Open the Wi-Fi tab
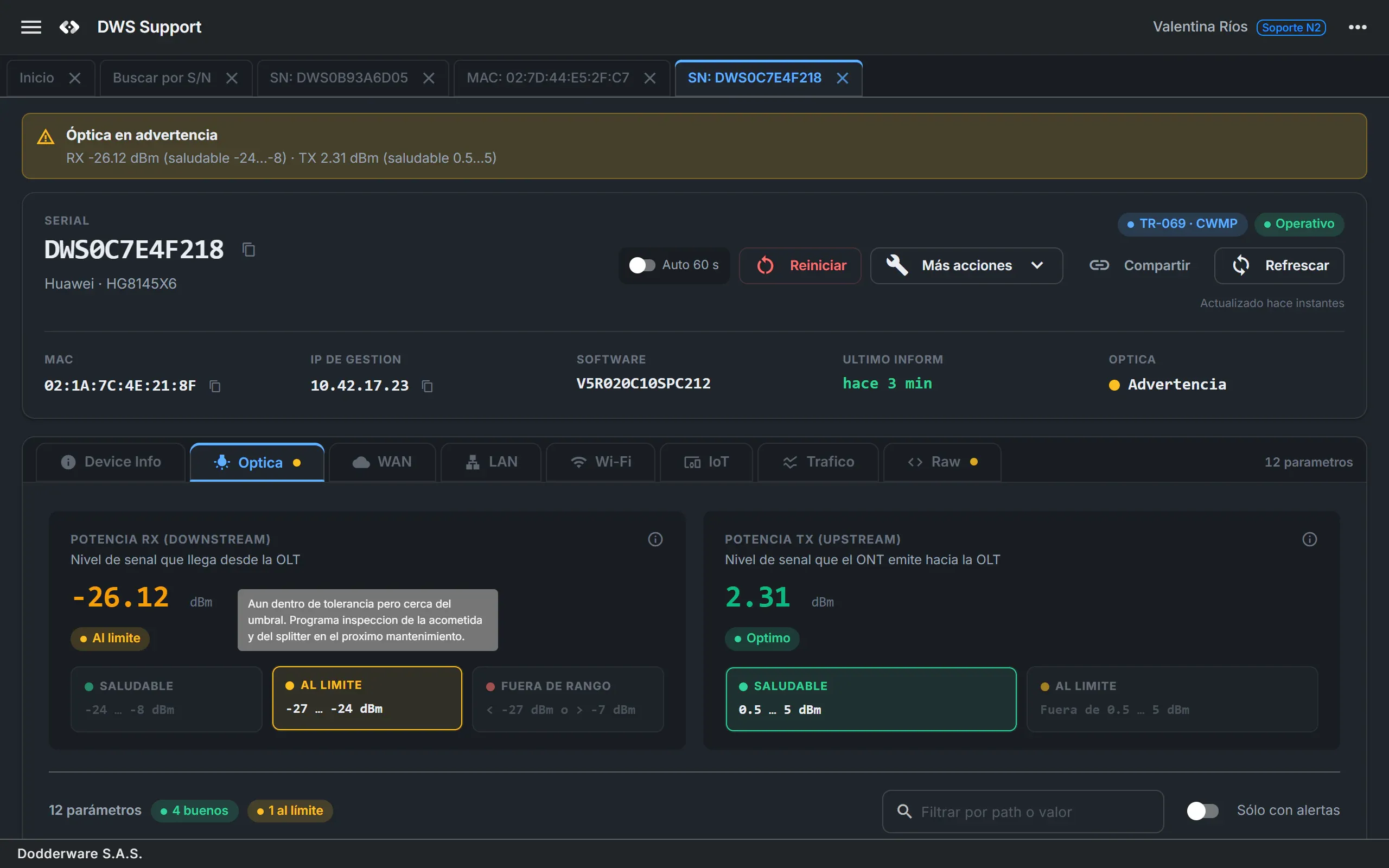The image size is (1389, 868). tap(601, 462)
